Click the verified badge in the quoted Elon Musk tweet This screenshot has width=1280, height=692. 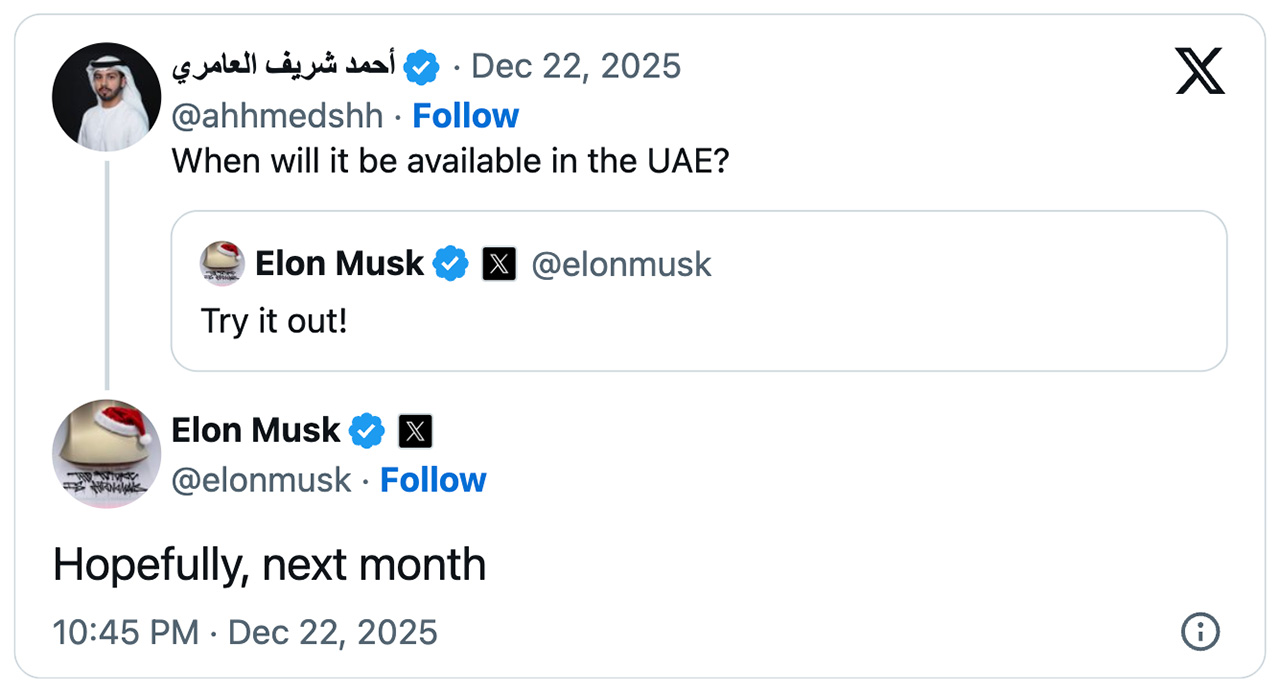(x=451, y=264)
